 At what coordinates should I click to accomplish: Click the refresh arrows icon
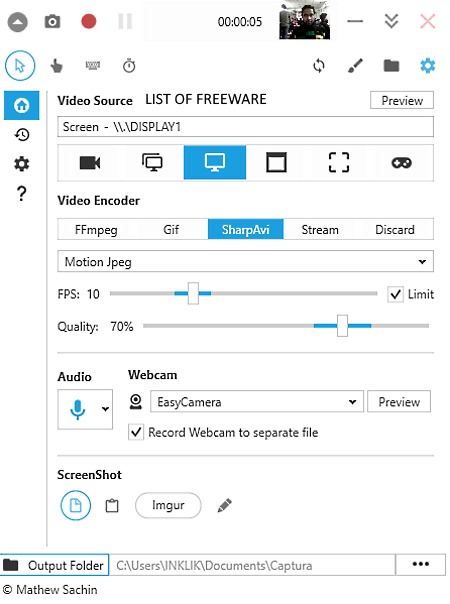tap(319, 66)
